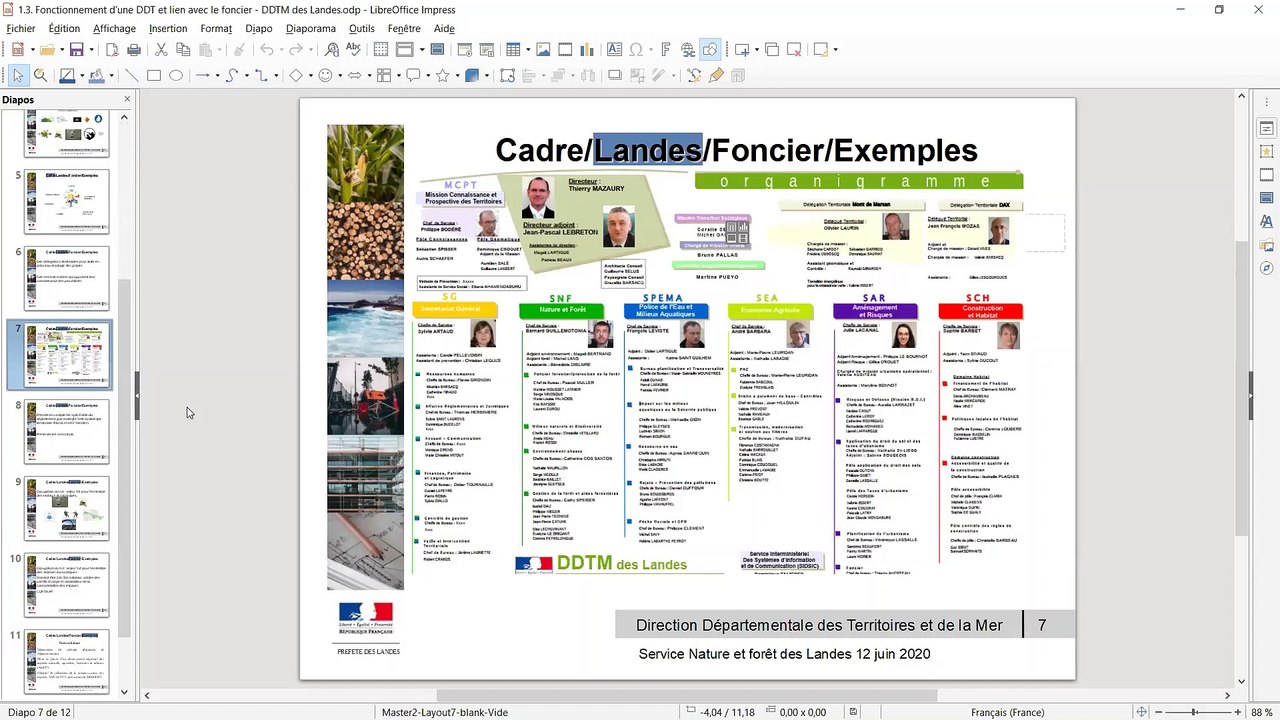
Task: Toggle the Display Grid icon
Action: pos(381,49)
